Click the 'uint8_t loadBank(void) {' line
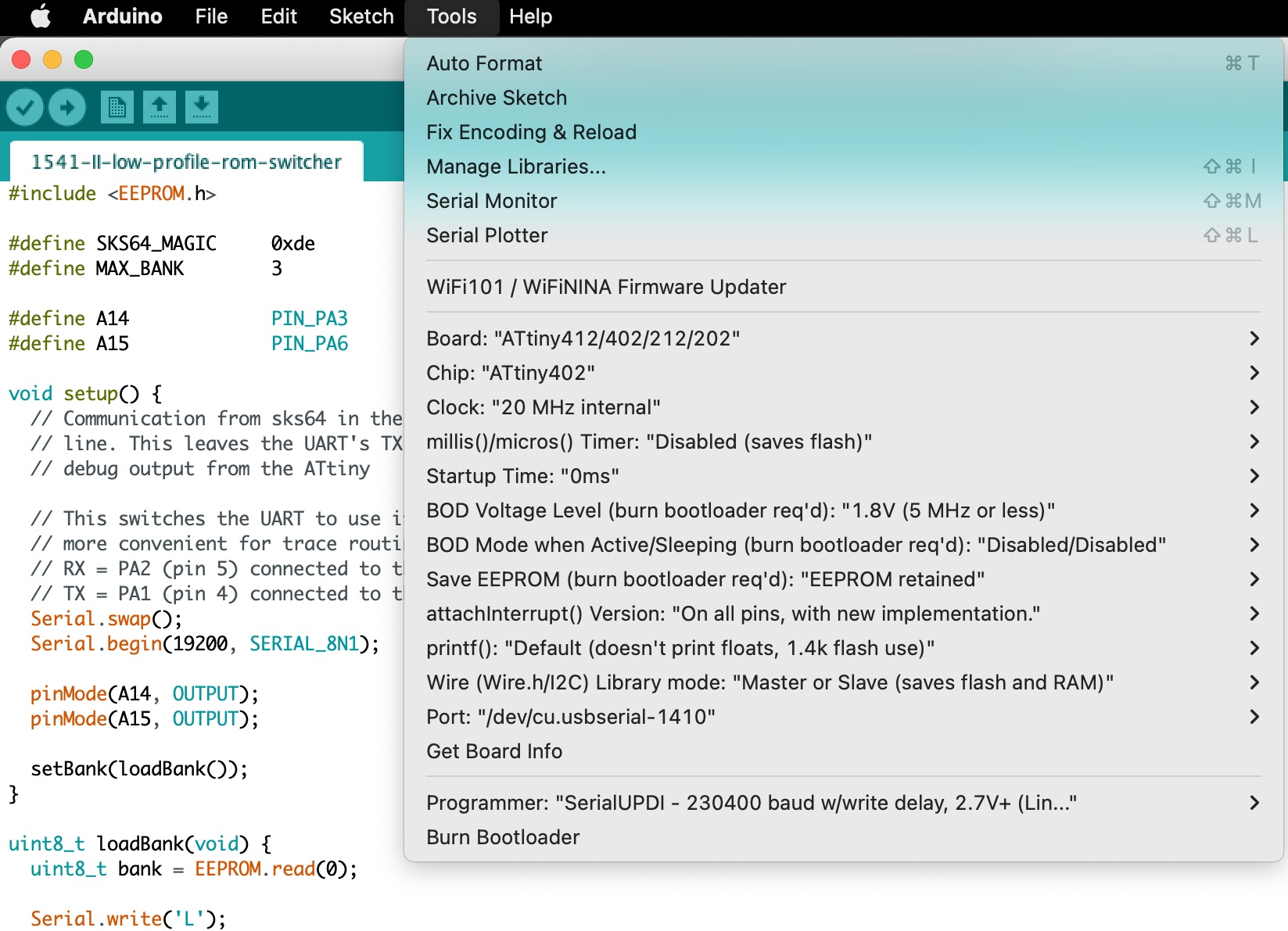The height and width of the screenshot is (931, 1288). 141,843
